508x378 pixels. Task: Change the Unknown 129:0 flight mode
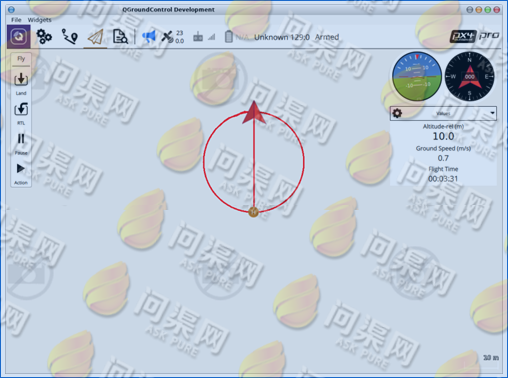(x=282, y=37)
